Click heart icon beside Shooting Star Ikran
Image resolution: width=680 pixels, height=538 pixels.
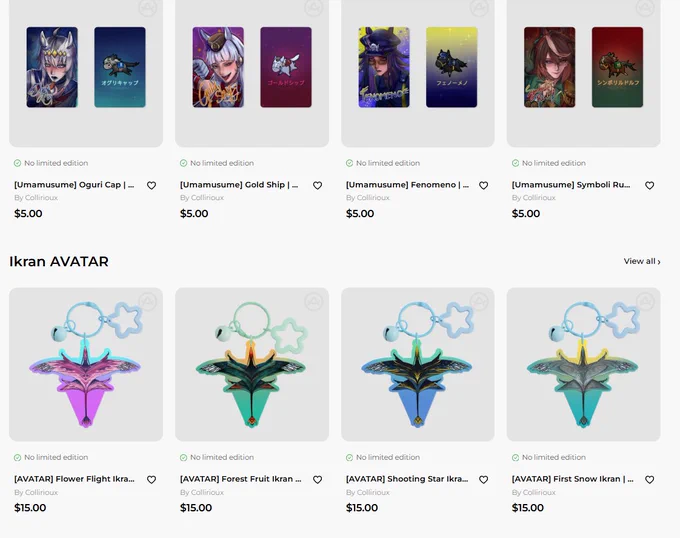pos(484,480)
